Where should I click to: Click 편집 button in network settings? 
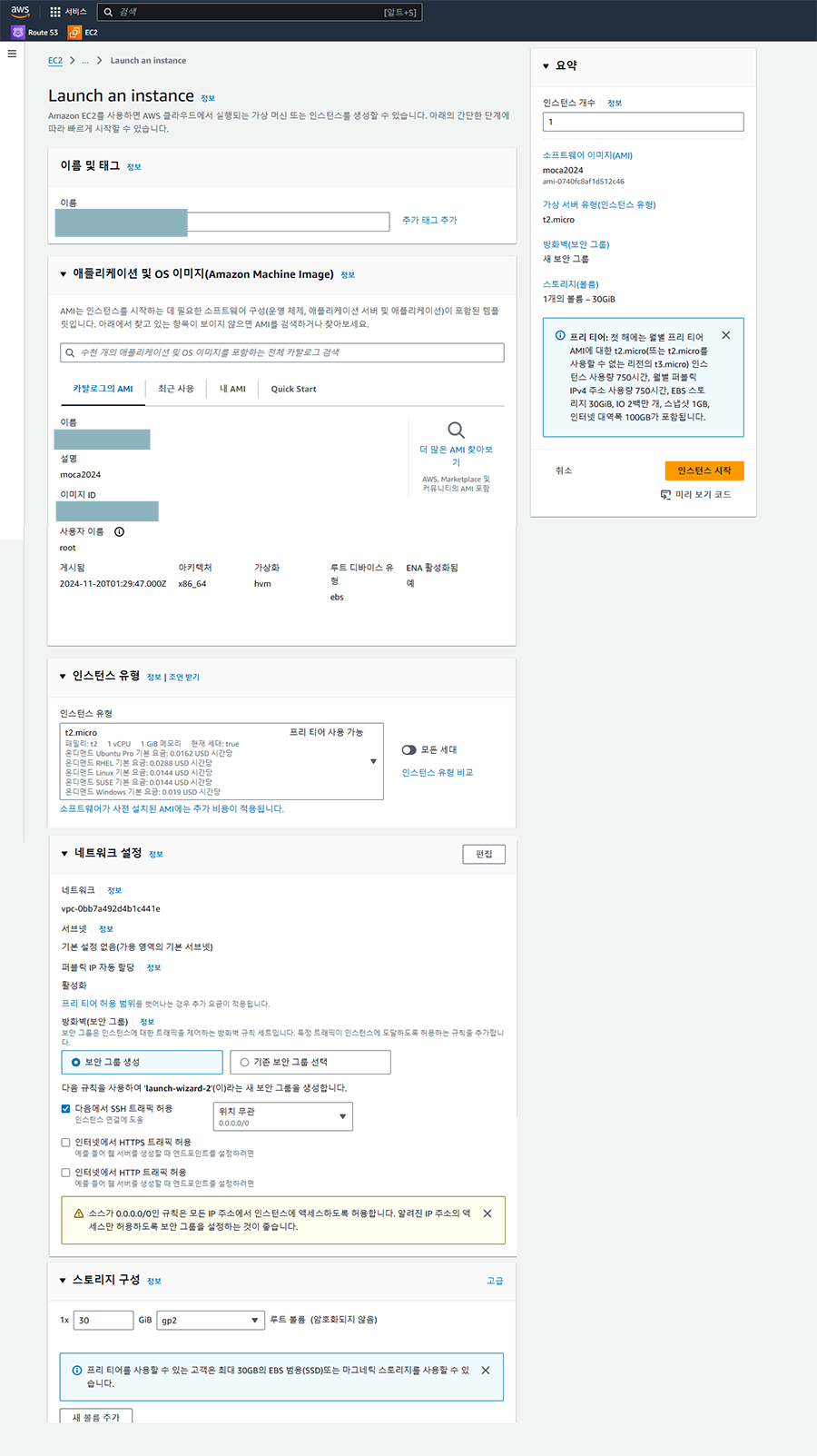tap(484, 854)
